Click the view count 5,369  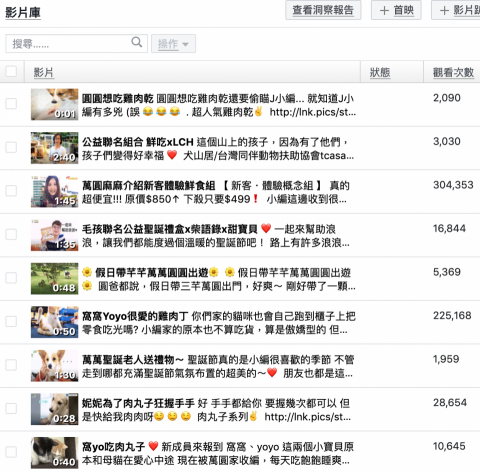(x=447, y=272)
